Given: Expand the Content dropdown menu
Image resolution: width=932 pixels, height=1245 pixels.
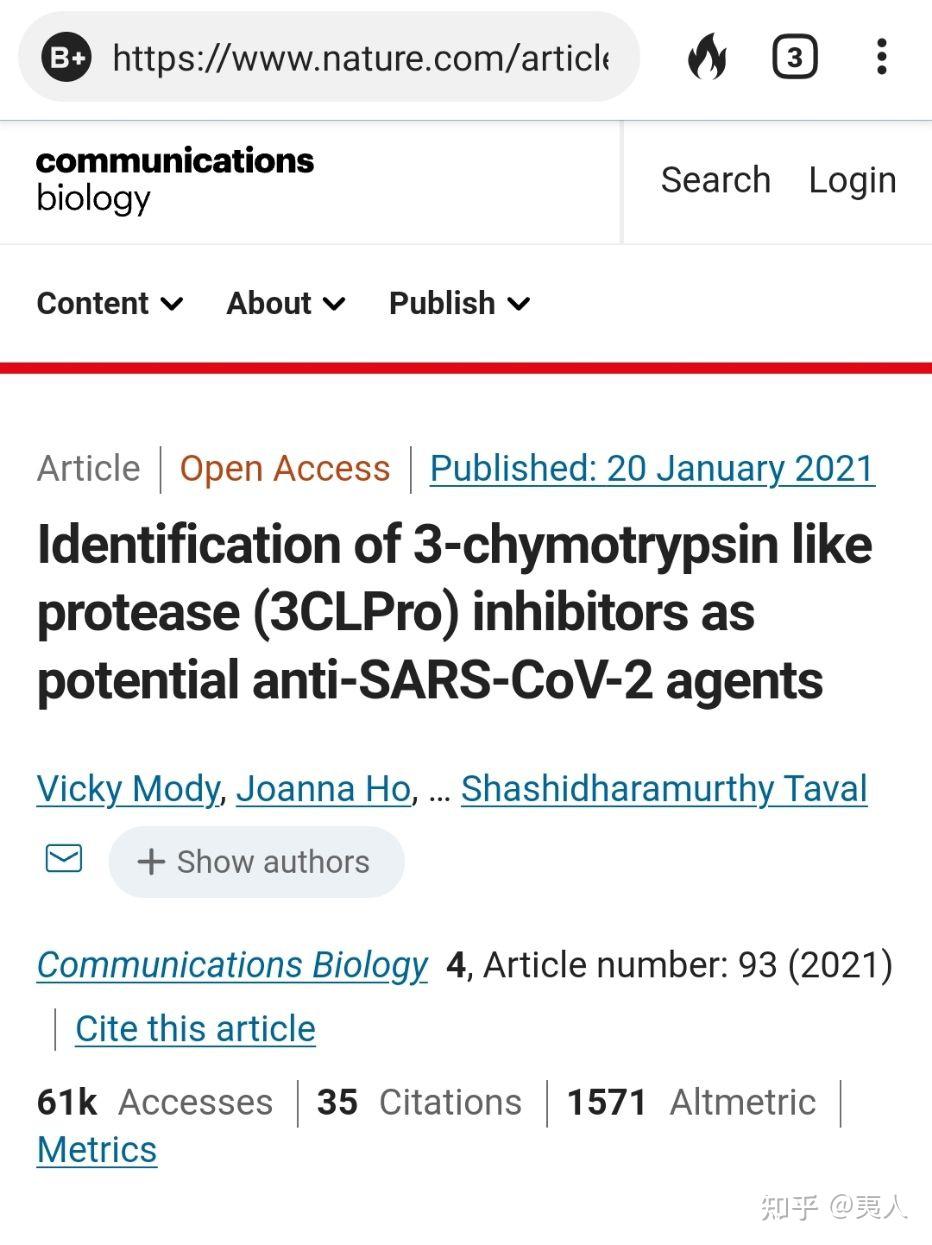Looking at the screenshot, I should click(x=110, y=303).
